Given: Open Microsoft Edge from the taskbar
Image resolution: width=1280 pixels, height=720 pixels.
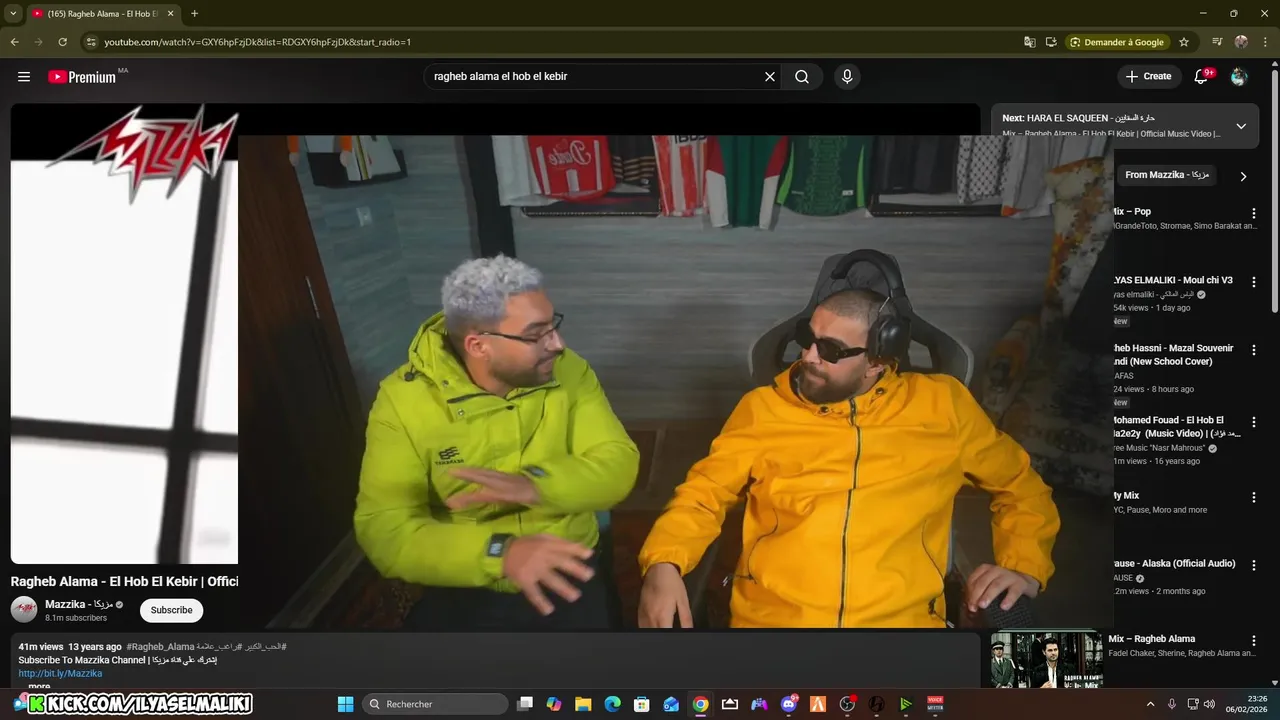Looking at the screenshot, I should 612,704.
